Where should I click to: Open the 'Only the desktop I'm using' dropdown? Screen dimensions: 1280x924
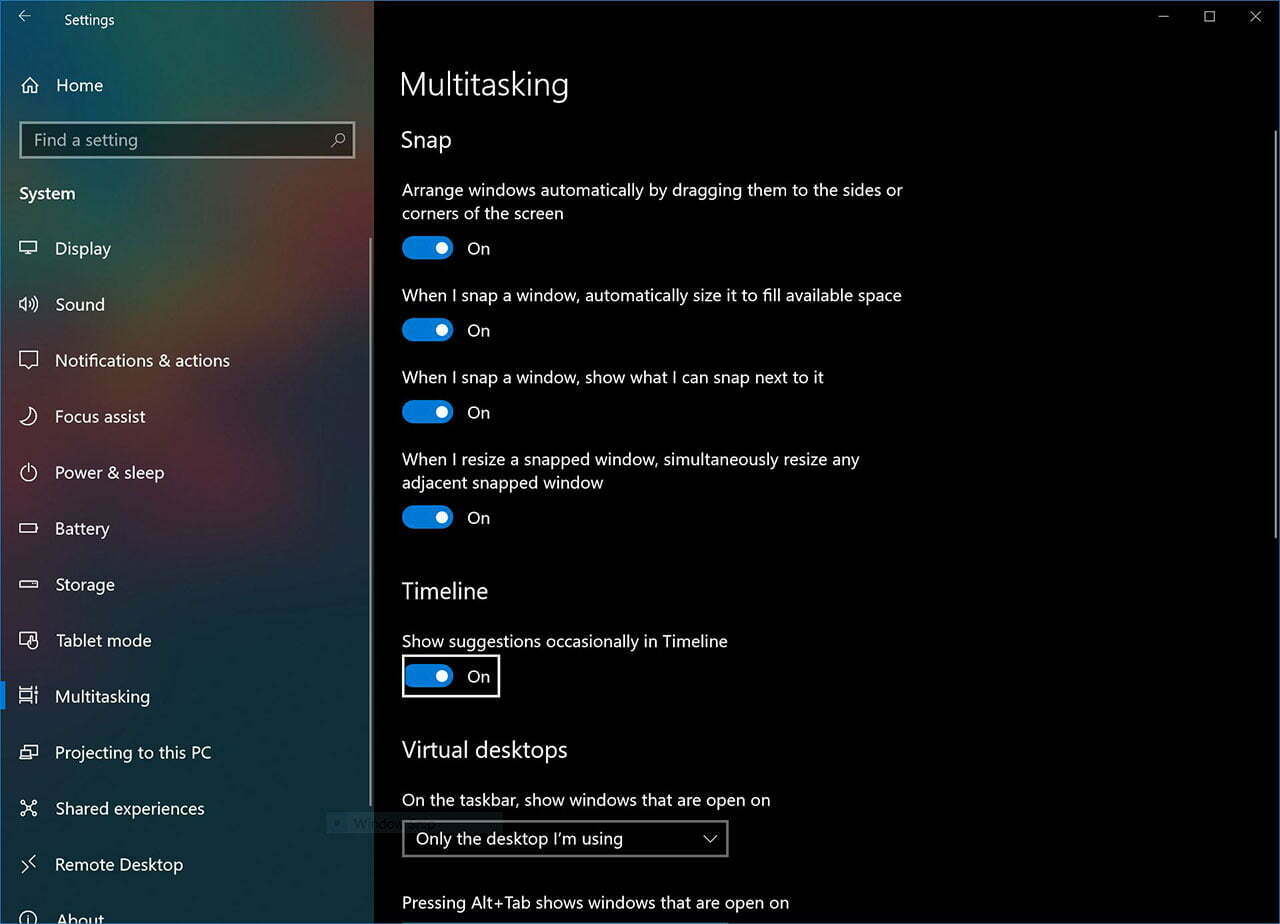[565, 838]
